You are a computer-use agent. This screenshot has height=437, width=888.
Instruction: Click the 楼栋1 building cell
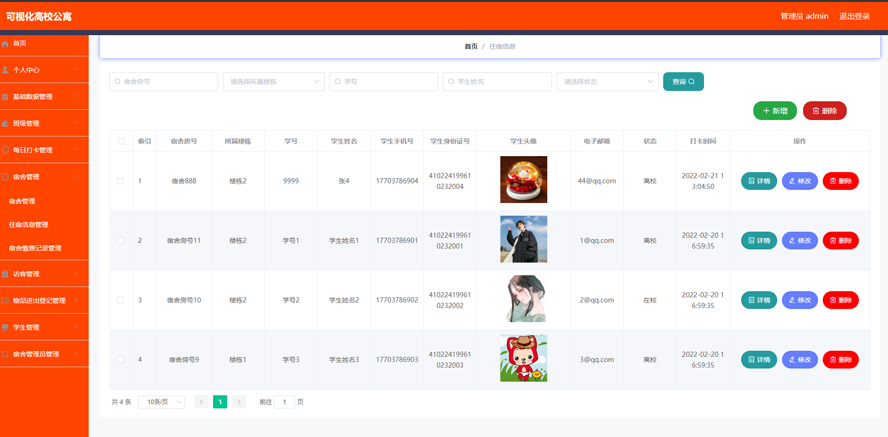point(238,359)
